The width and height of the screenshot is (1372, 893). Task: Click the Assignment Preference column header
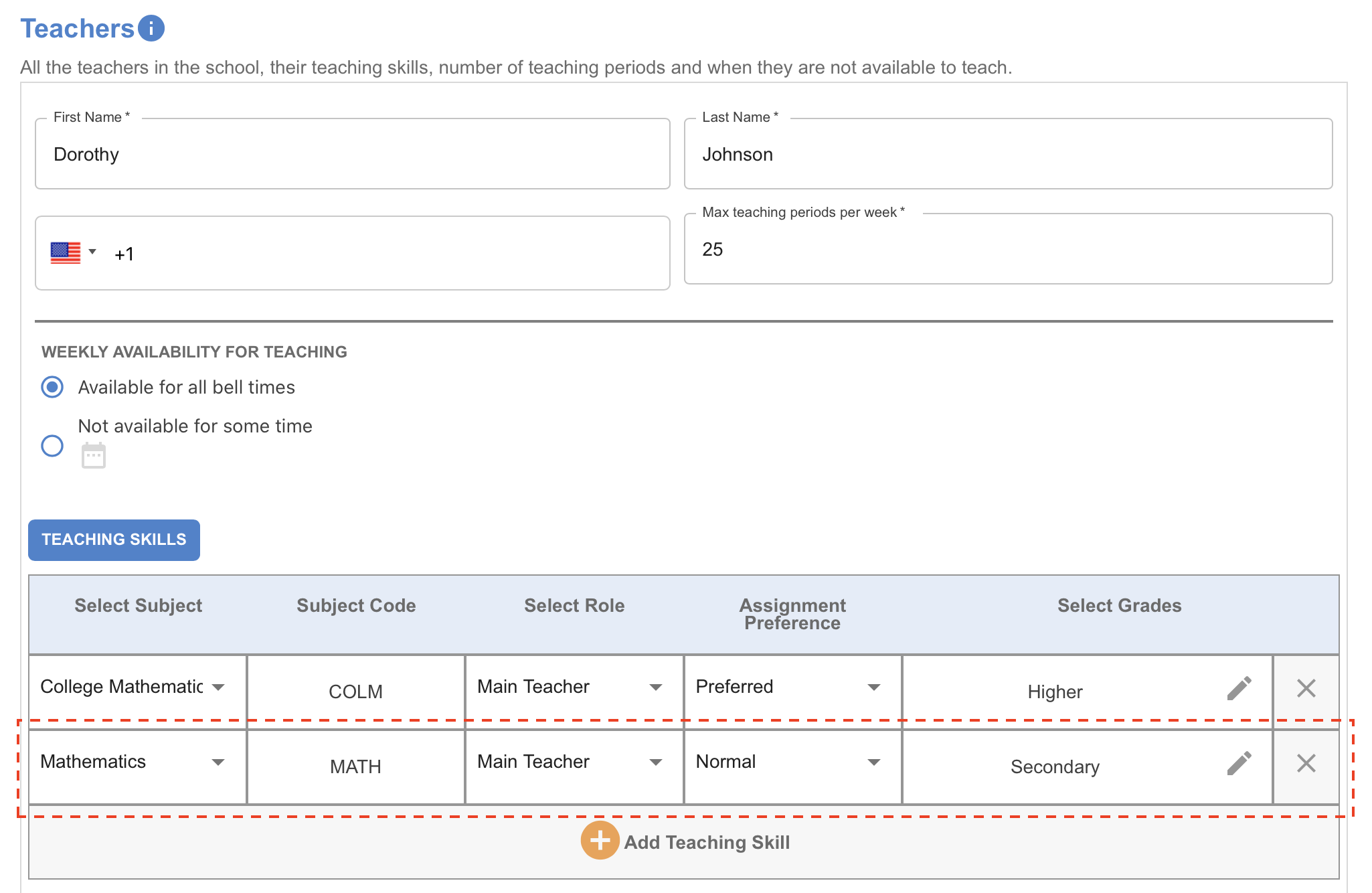[792, 614]
